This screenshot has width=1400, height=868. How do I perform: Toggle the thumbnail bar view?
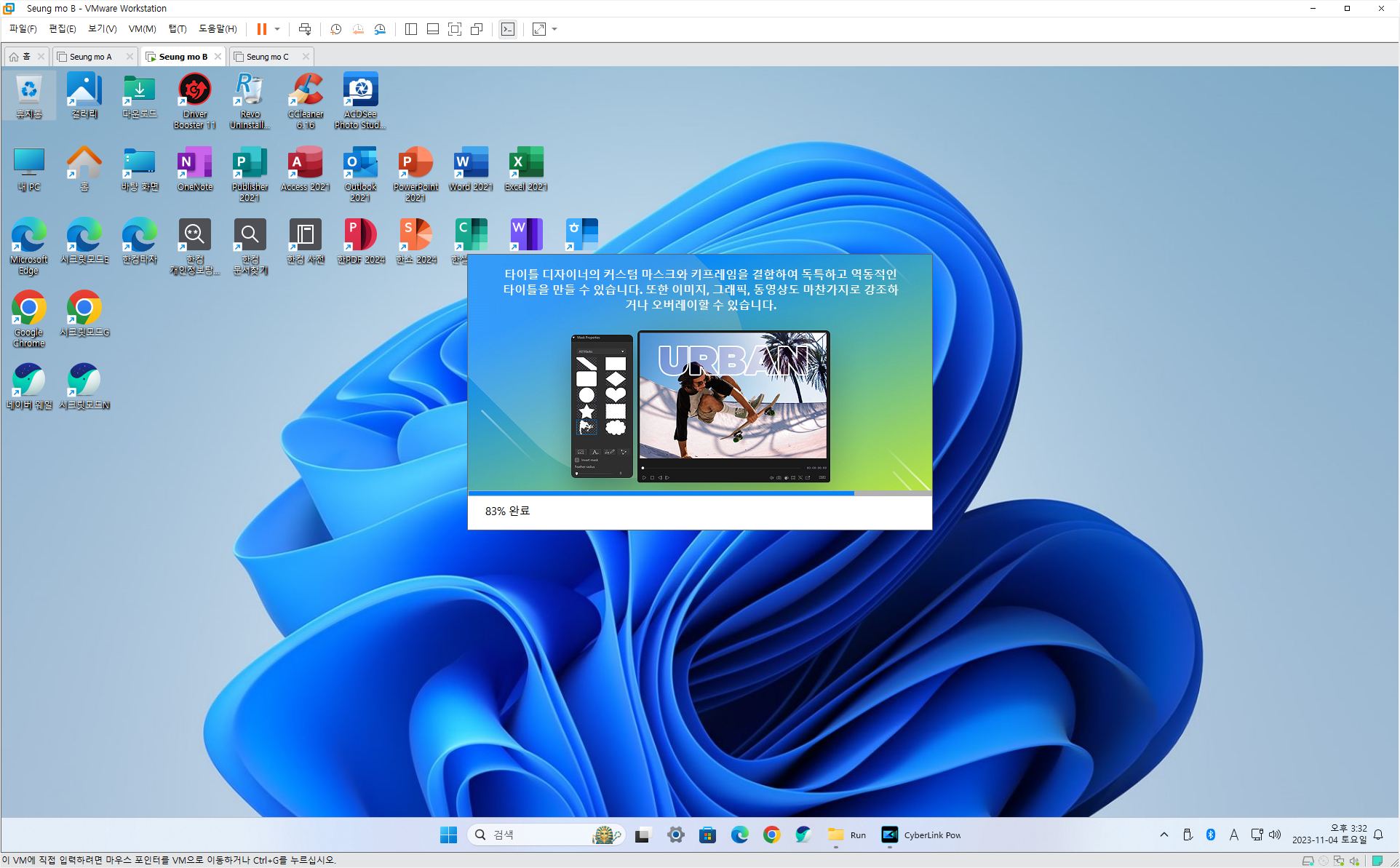[433, 29]
